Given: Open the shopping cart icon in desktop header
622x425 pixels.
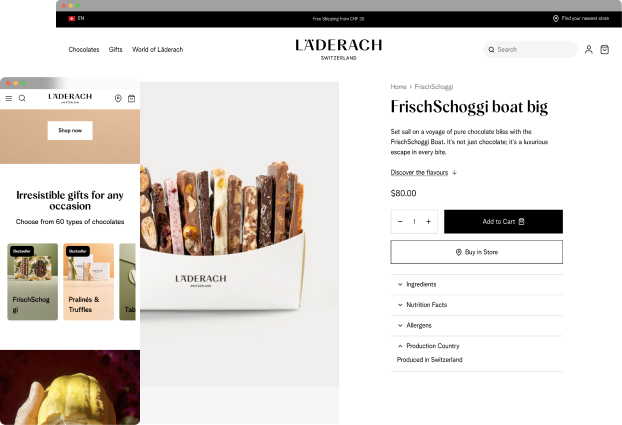Looking at the screenshot, I should (605, 50).
